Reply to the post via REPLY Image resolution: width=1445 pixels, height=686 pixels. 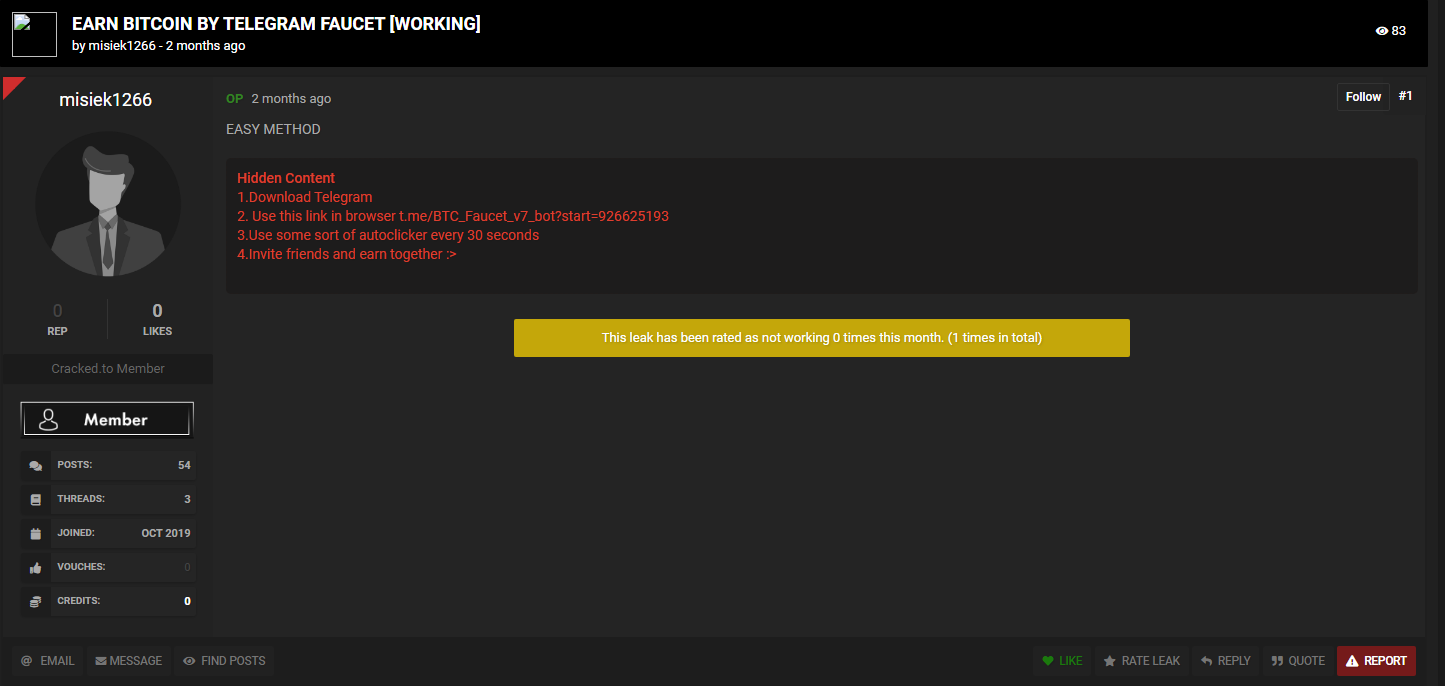(x=1225, y=661)
